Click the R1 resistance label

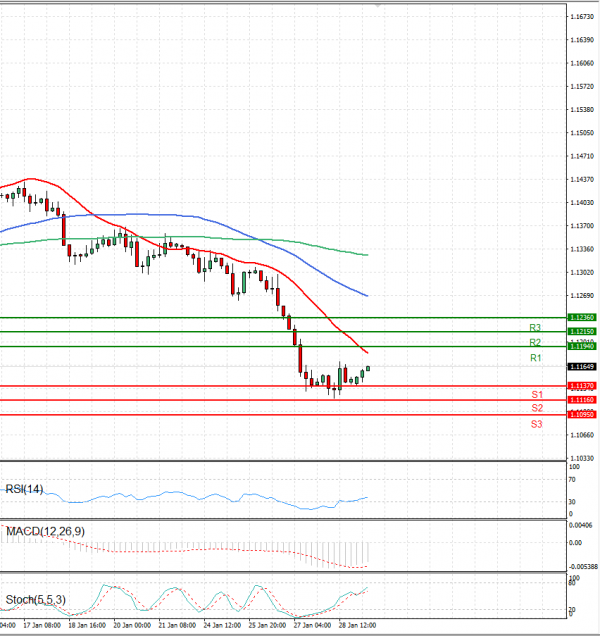(x=535, y=358)
